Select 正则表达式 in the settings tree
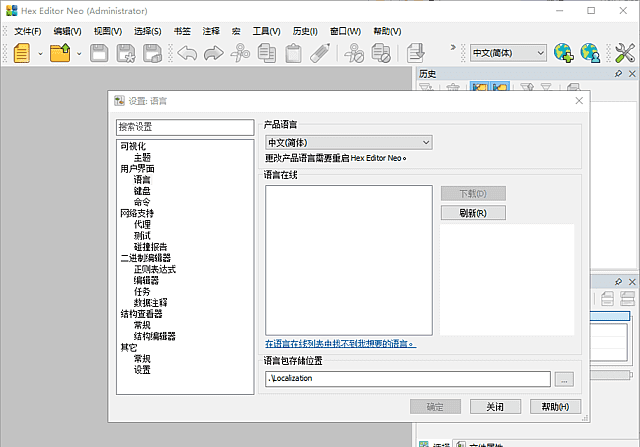 click(155, 269)
